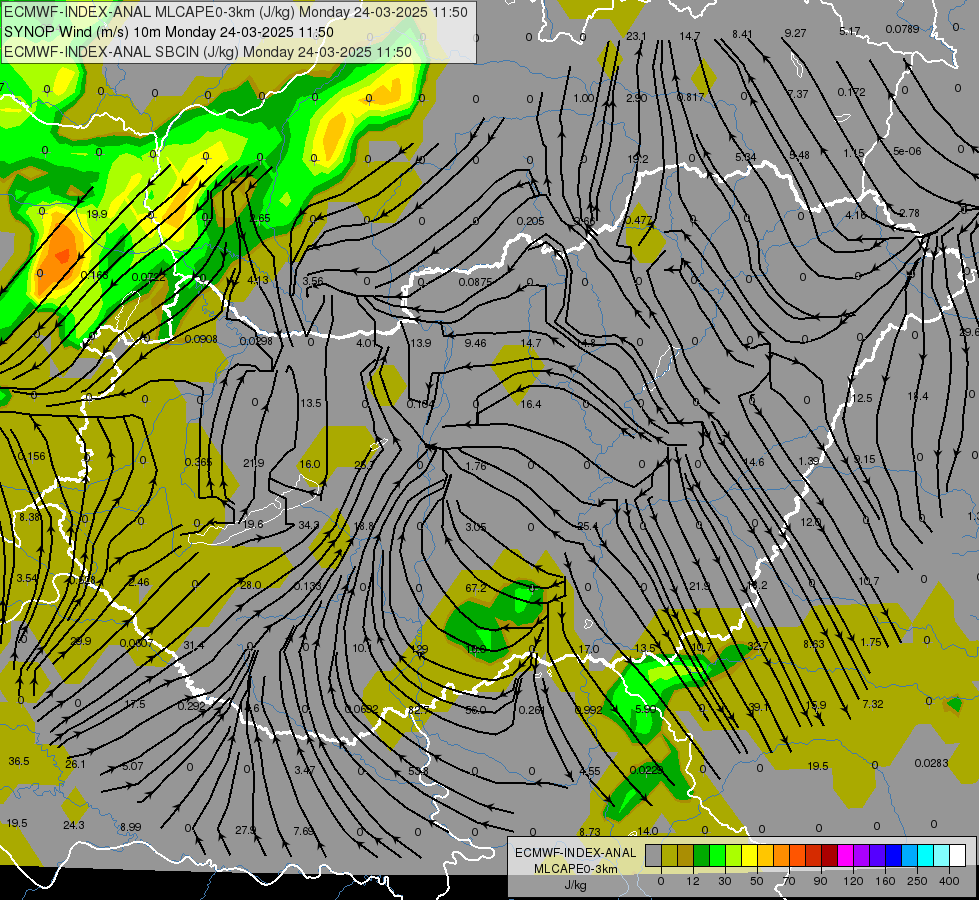Click the legend tick label '12'
The height and width of the screenshot is (900, 979).
tap(692, 881)
